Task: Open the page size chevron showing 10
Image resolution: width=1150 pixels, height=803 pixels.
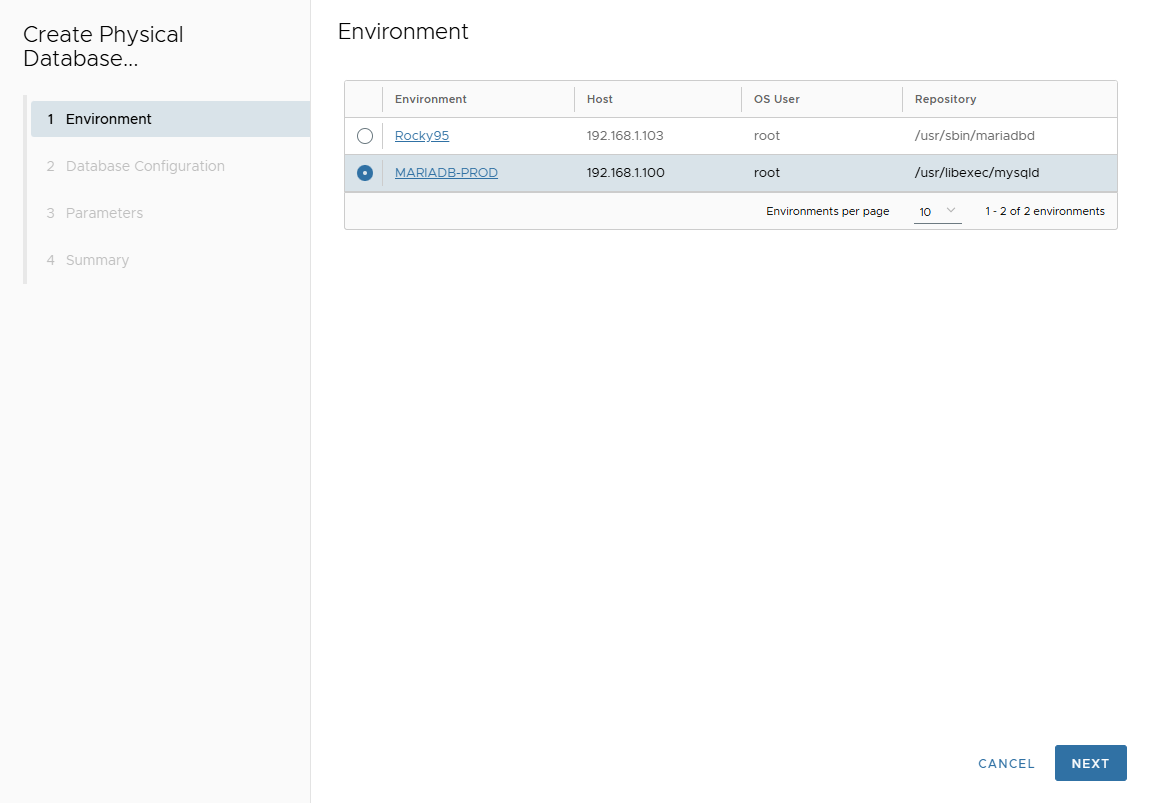Action: [x=949, y=211]
